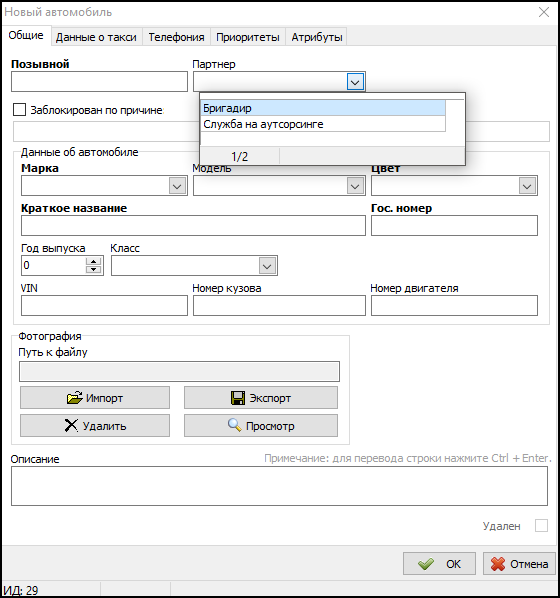This screenshot has width=560, height=598.
Task: Toggle the Удален checkbox
Action: (541, 525)
